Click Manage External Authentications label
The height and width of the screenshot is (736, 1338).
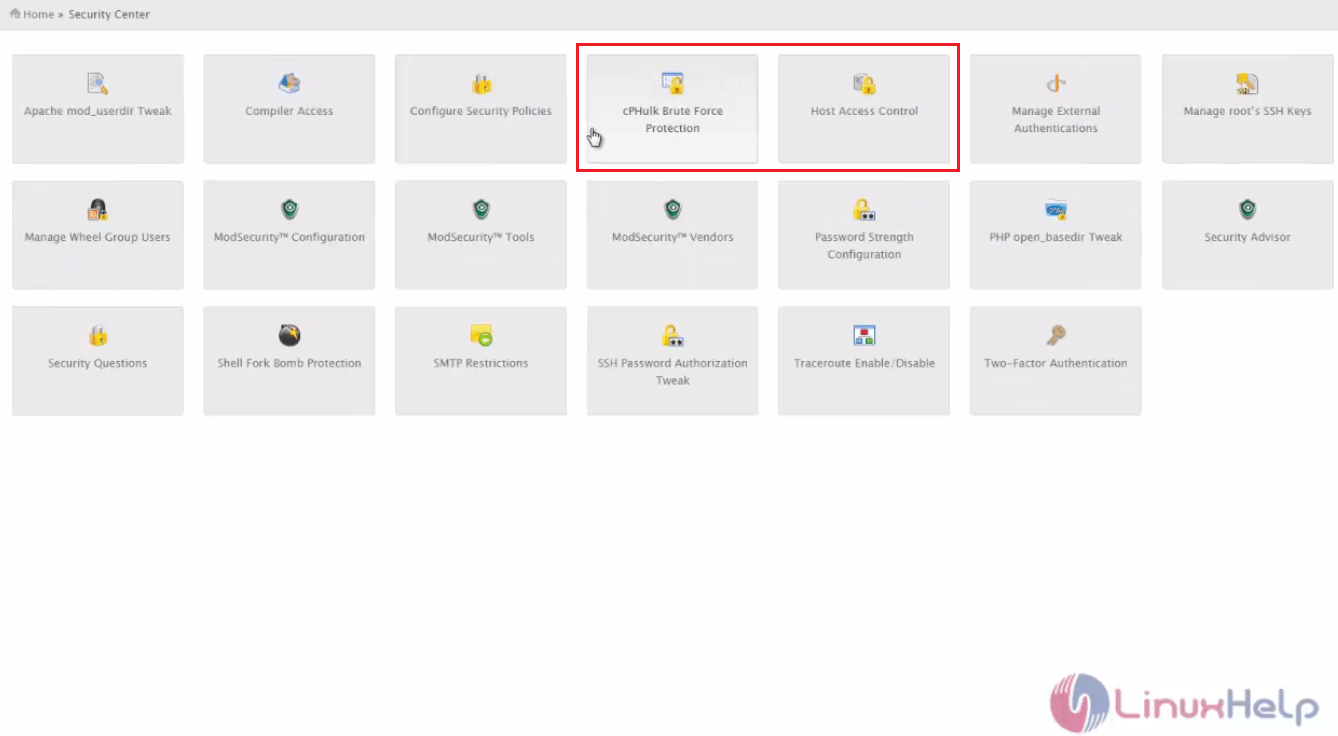click(1056, 120)
